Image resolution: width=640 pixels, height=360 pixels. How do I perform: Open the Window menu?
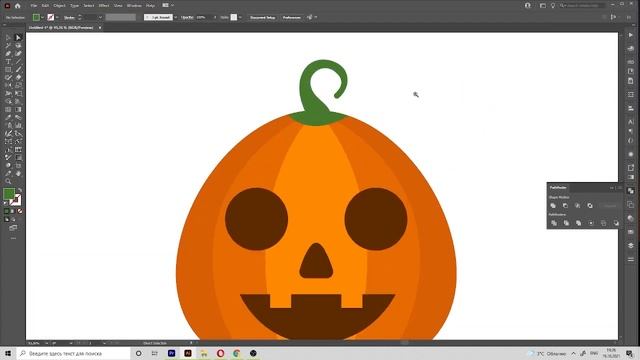[134, 6]
